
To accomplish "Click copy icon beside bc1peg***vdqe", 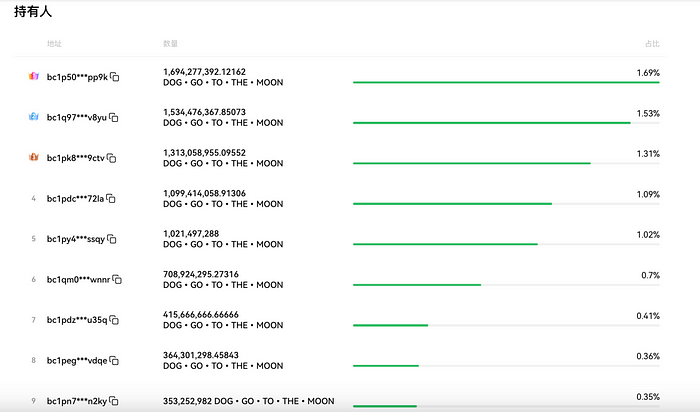I will click(x=115, y=361).
